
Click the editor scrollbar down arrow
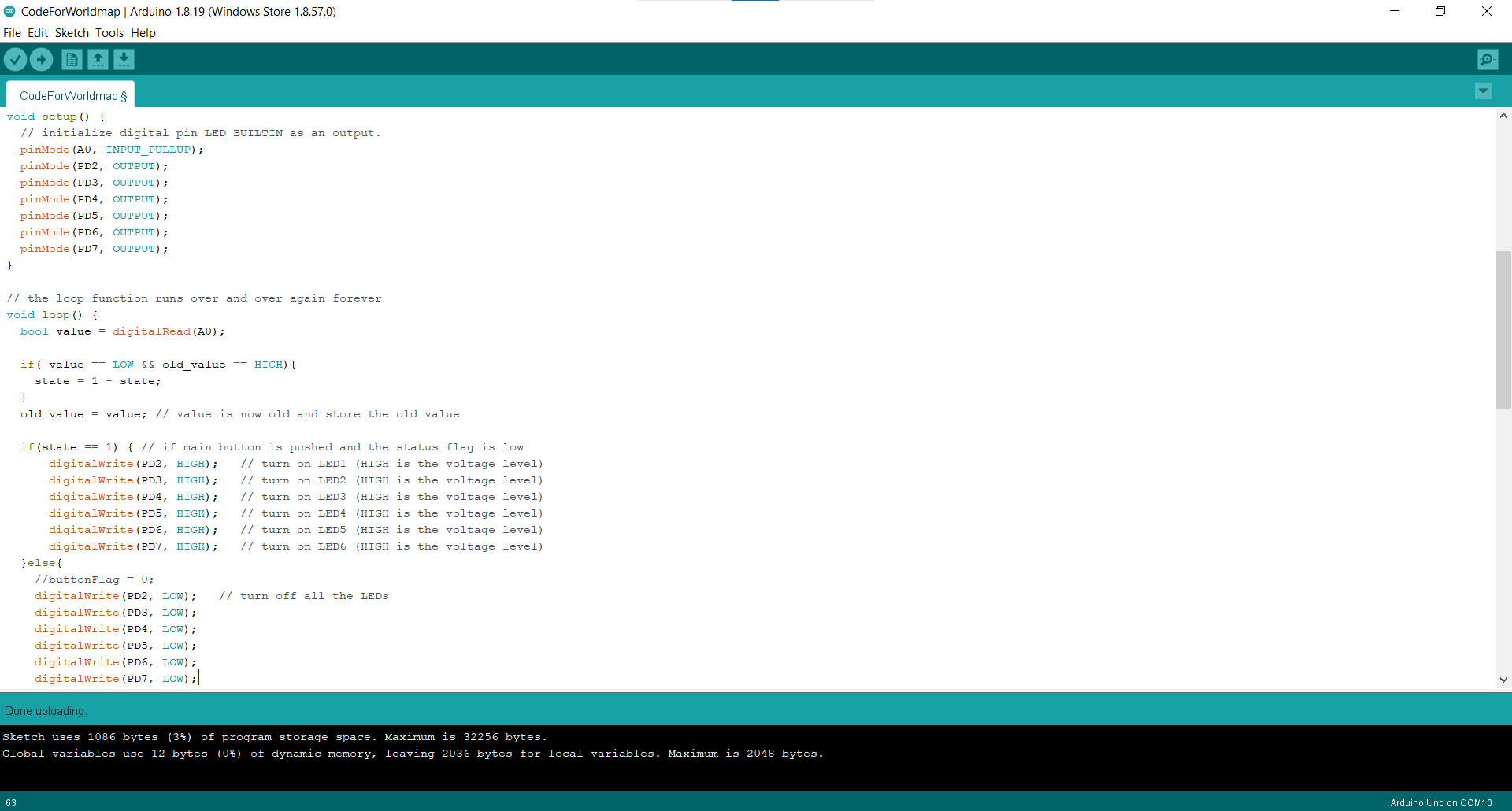1503,680
